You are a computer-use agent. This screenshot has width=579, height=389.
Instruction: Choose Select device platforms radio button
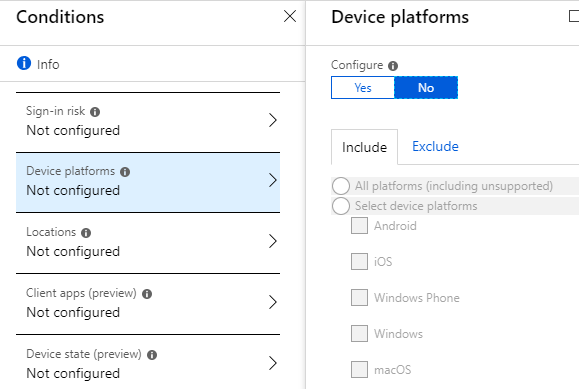pos(340,206)
